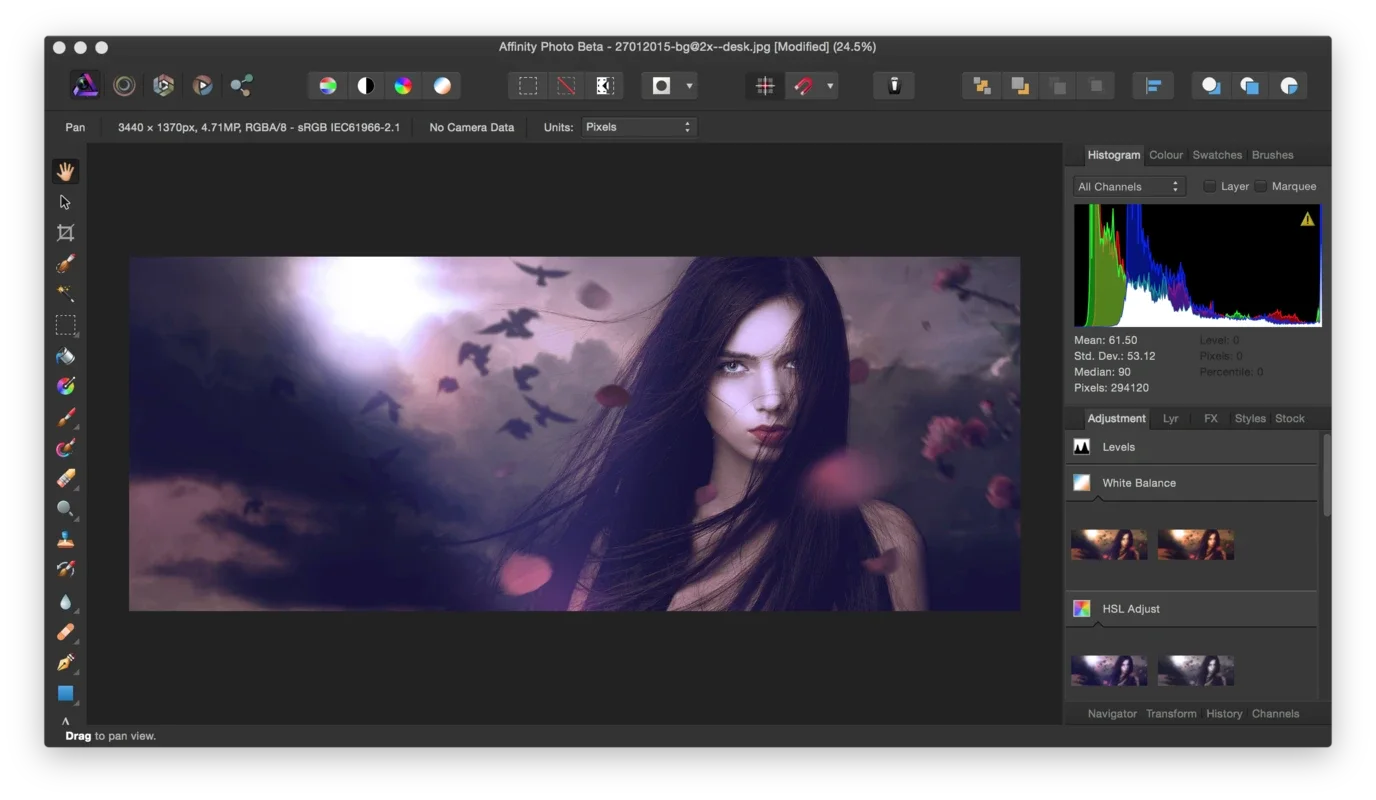Open the Quick Mask options arrow
The image size is (1376, 800).
tap(689, 86)
